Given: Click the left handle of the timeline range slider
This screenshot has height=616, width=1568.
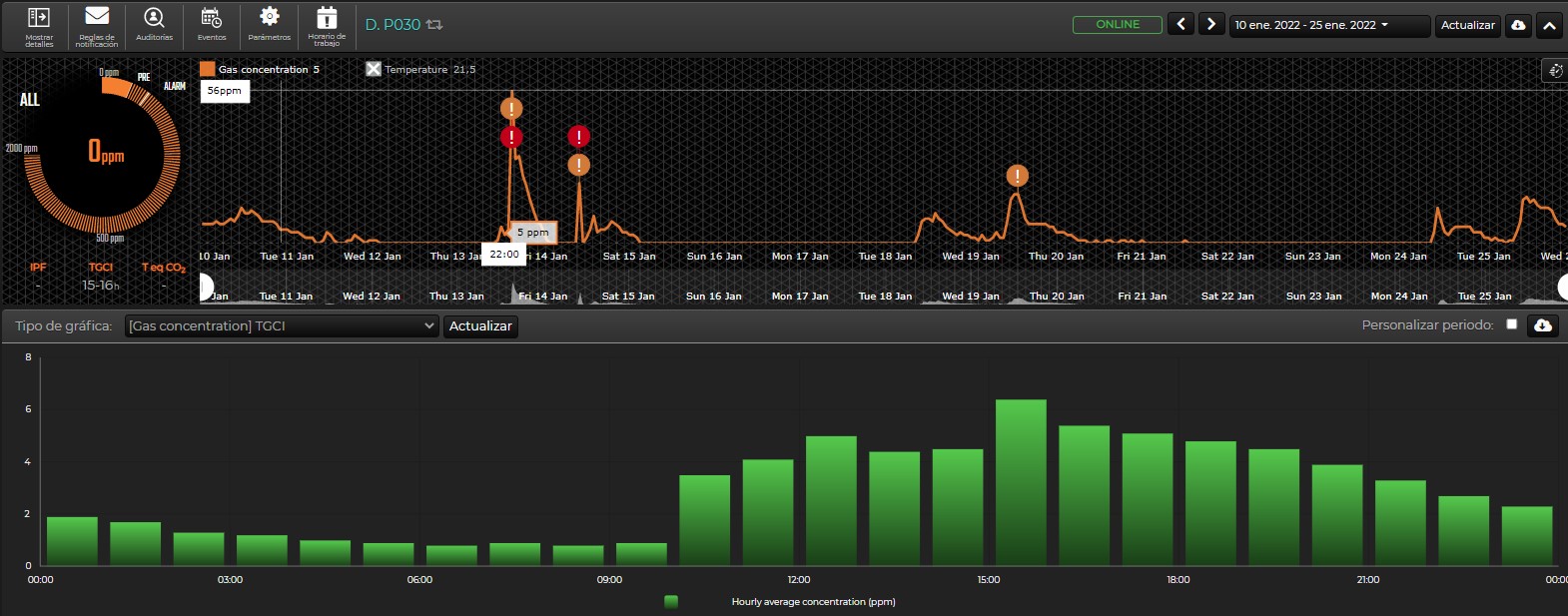Looking at the screenshot, I should tap(206, 288).
